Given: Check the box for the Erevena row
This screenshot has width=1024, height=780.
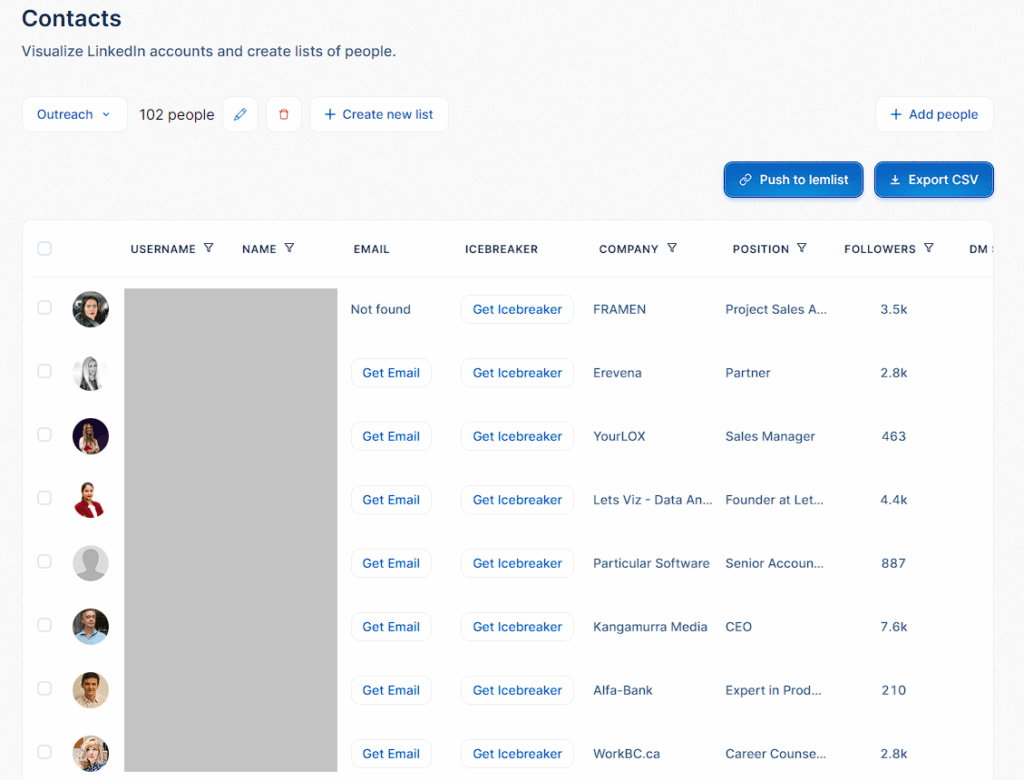Looking at the screenshot, I should 44,371.
